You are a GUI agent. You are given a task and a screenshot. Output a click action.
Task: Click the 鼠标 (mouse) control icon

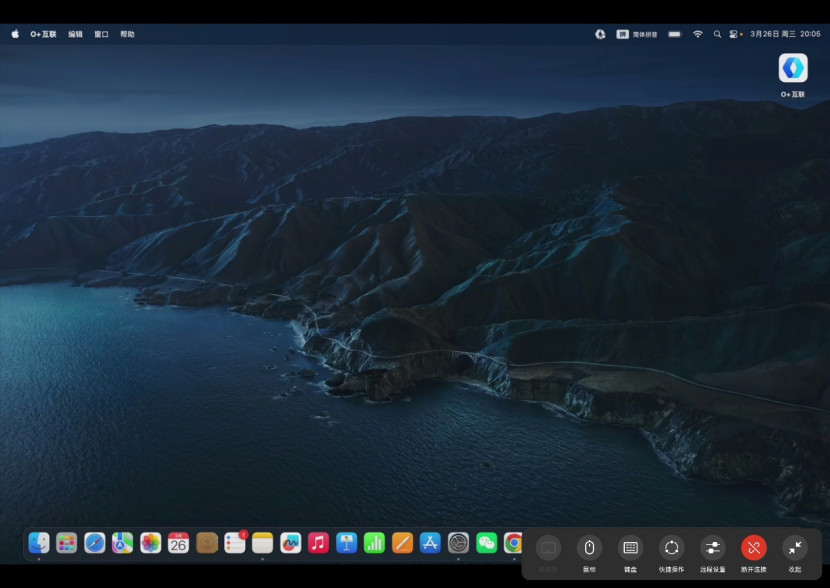pyautogui.click(x=589, y=548)
